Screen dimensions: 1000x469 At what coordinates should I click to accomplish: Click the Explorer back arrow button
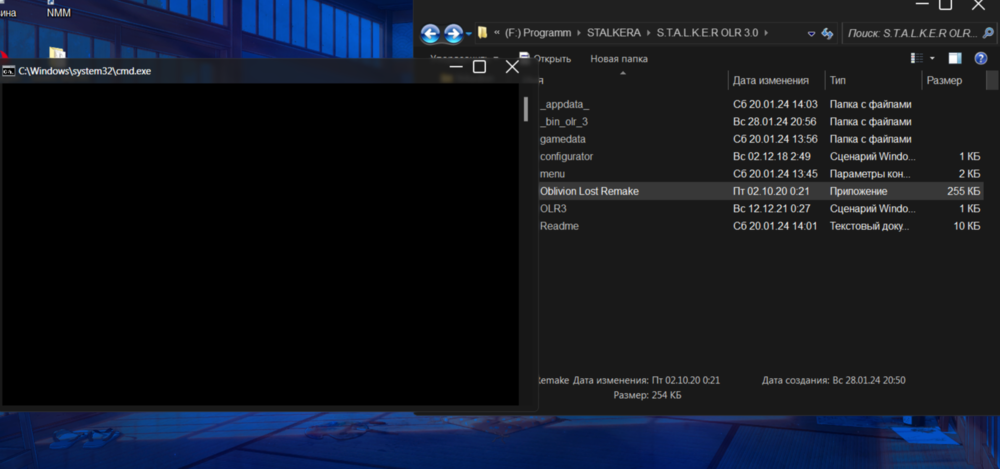[x=431, y=34]
